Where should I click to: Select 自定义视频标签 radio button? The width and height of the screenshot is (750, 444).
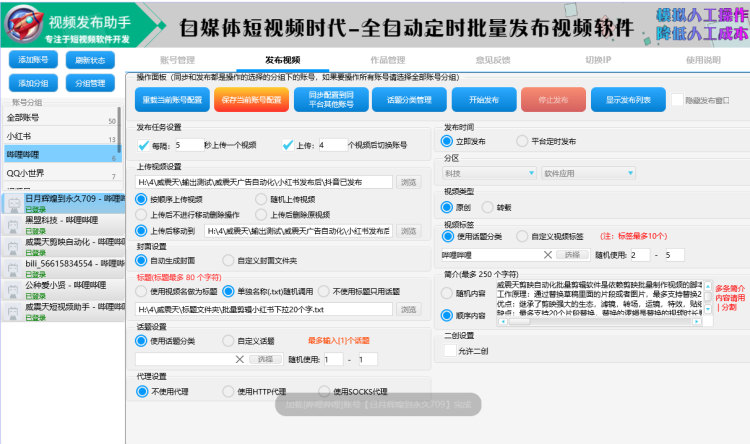coord(522,236)
